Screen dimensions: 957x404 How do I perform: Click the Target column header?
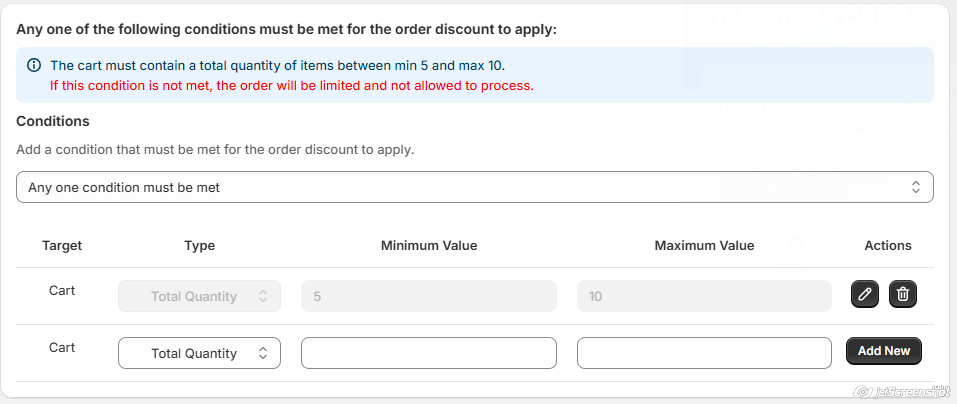pyautogui.click(x=62, y=245)
